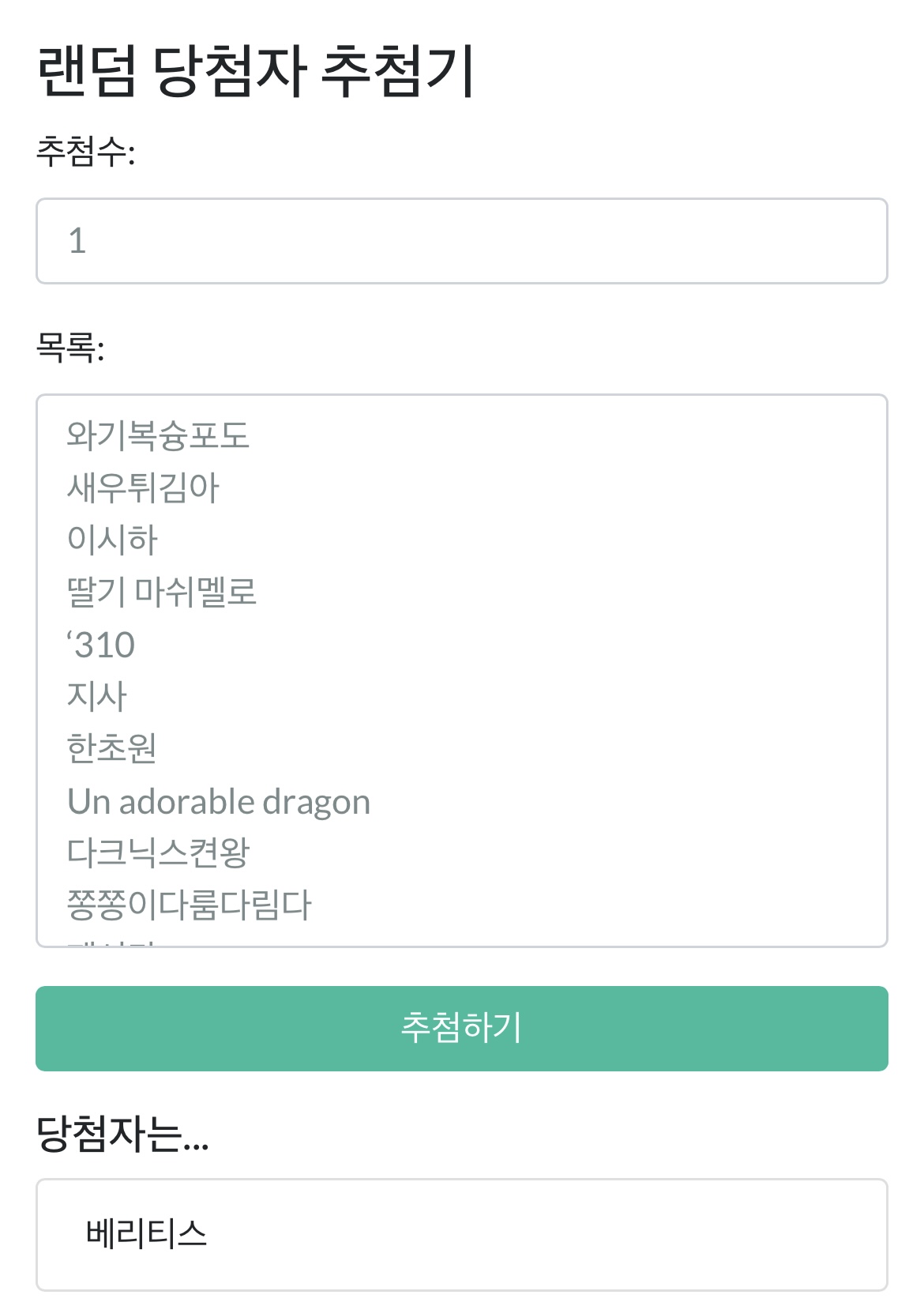
Task: Click the 한초원 line in the list
Action: pyautogui.click(x=112, y=748)
